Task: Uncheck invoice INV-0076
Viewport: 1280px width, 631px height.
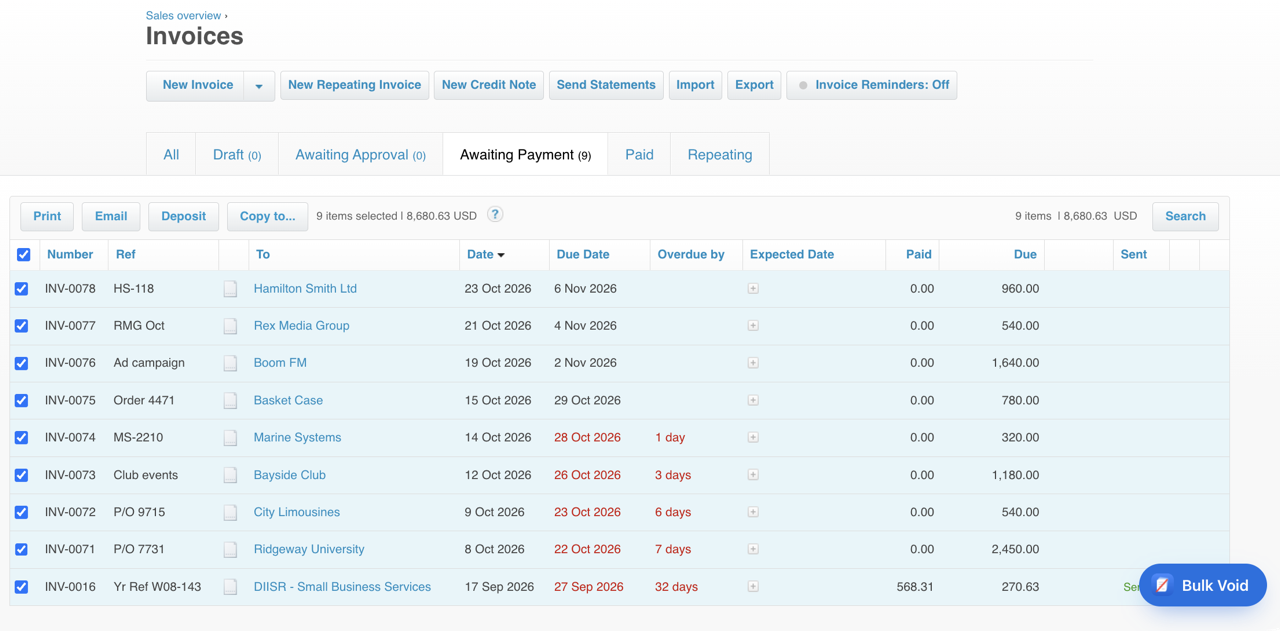Action: [21, 363]
